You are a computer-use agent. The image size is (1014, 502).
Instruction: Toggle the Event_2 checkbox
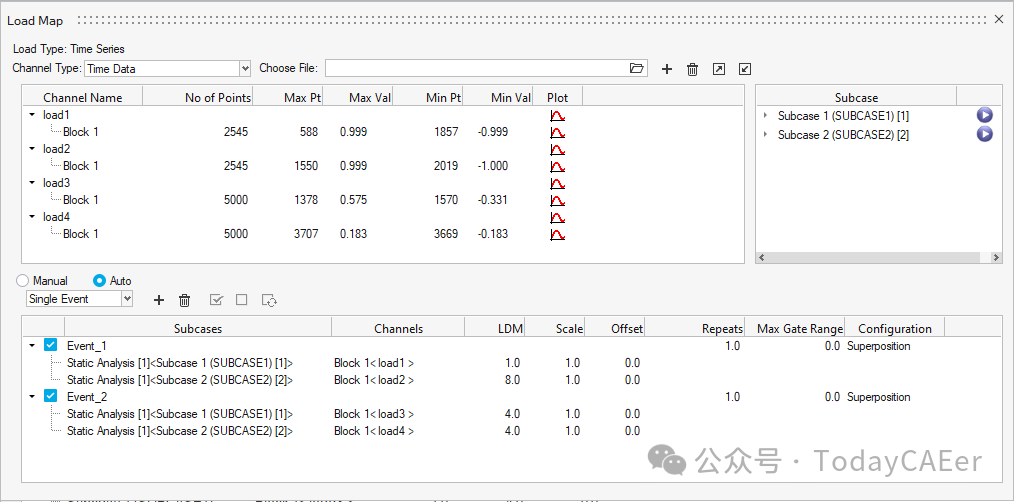(x=51, y=397)
